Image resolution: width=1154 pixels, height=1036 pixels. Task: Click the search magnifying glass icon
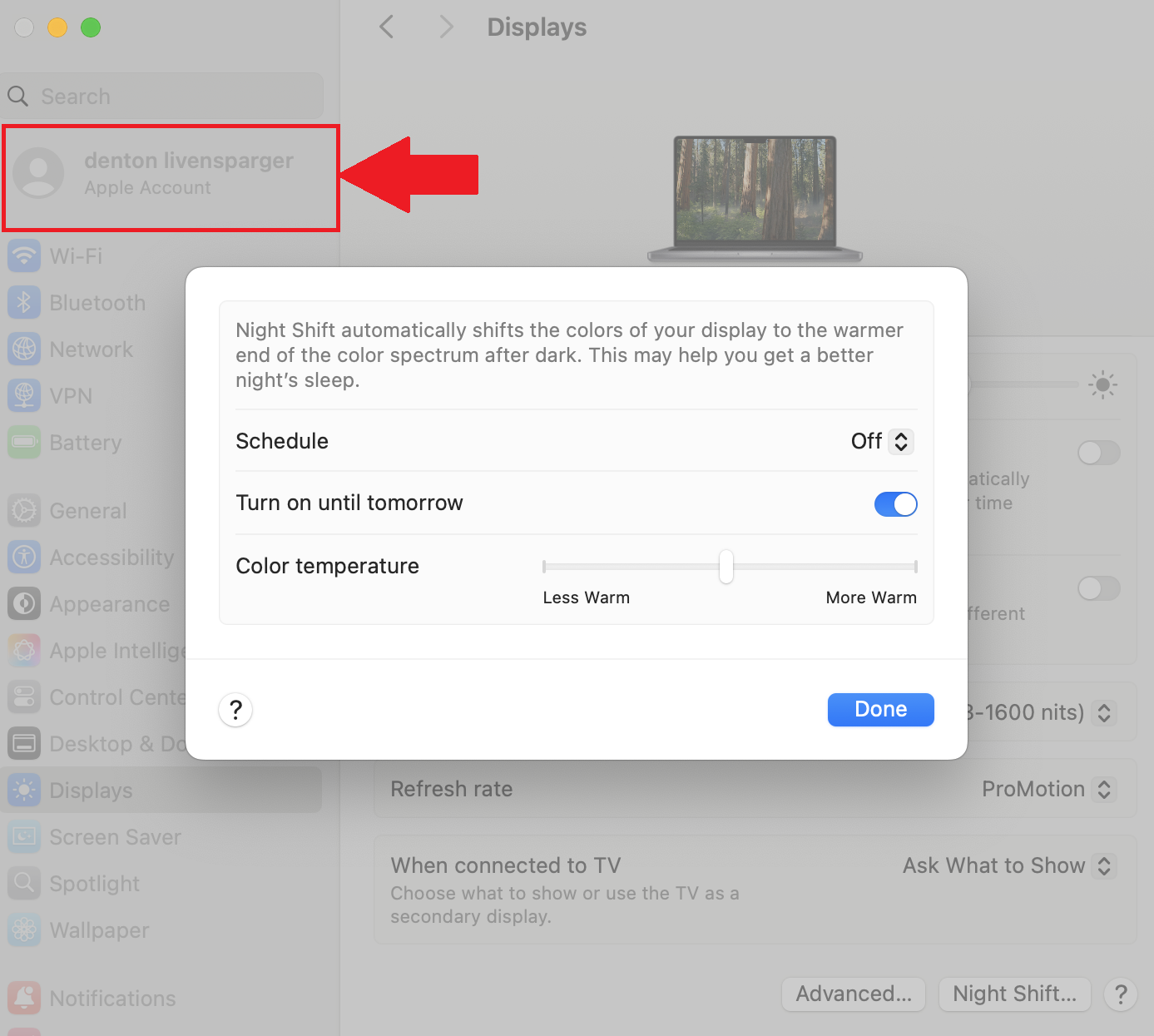(x=18, y=97)
